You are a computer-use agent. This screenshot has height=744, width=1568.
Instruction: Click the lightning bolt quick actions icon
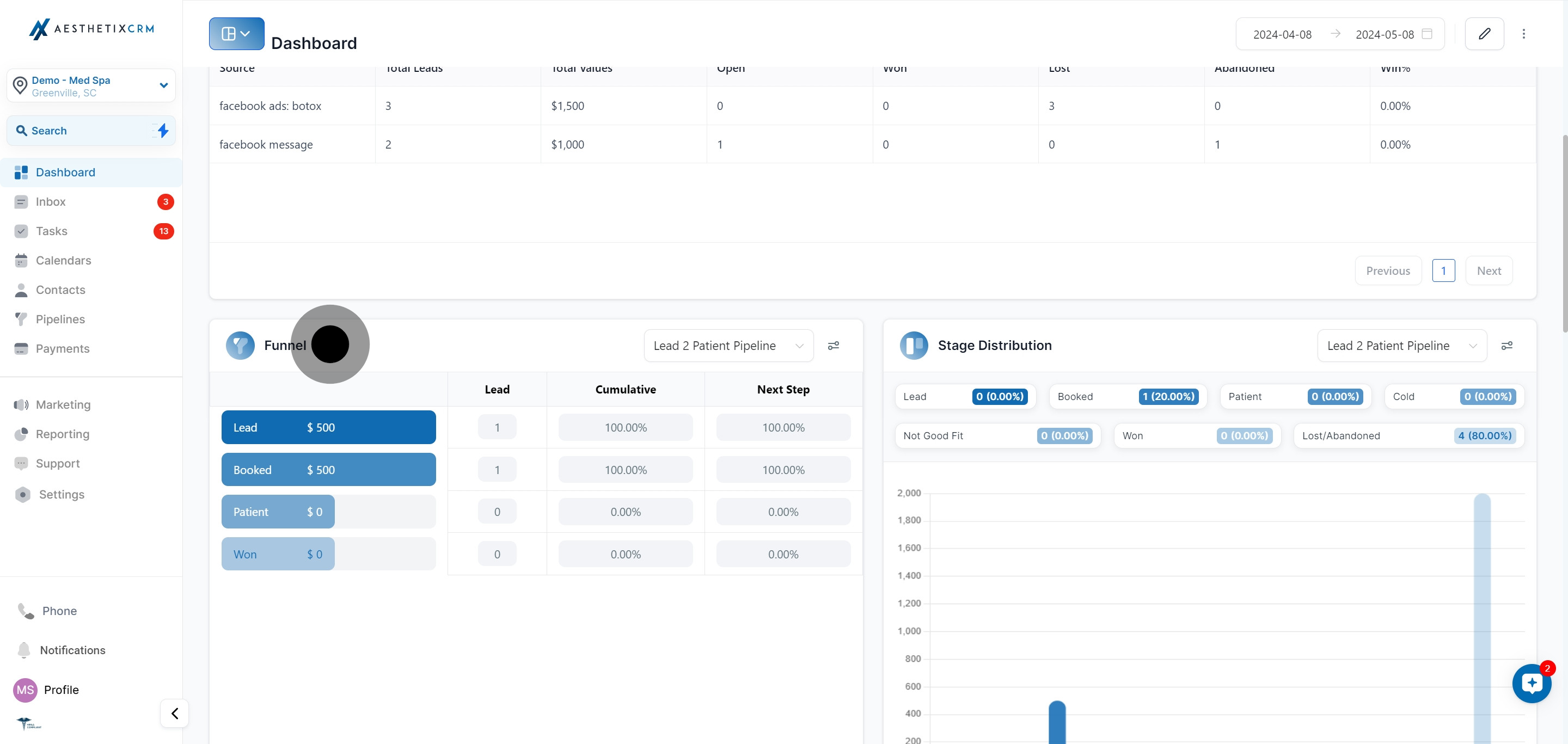click(163, 131)
